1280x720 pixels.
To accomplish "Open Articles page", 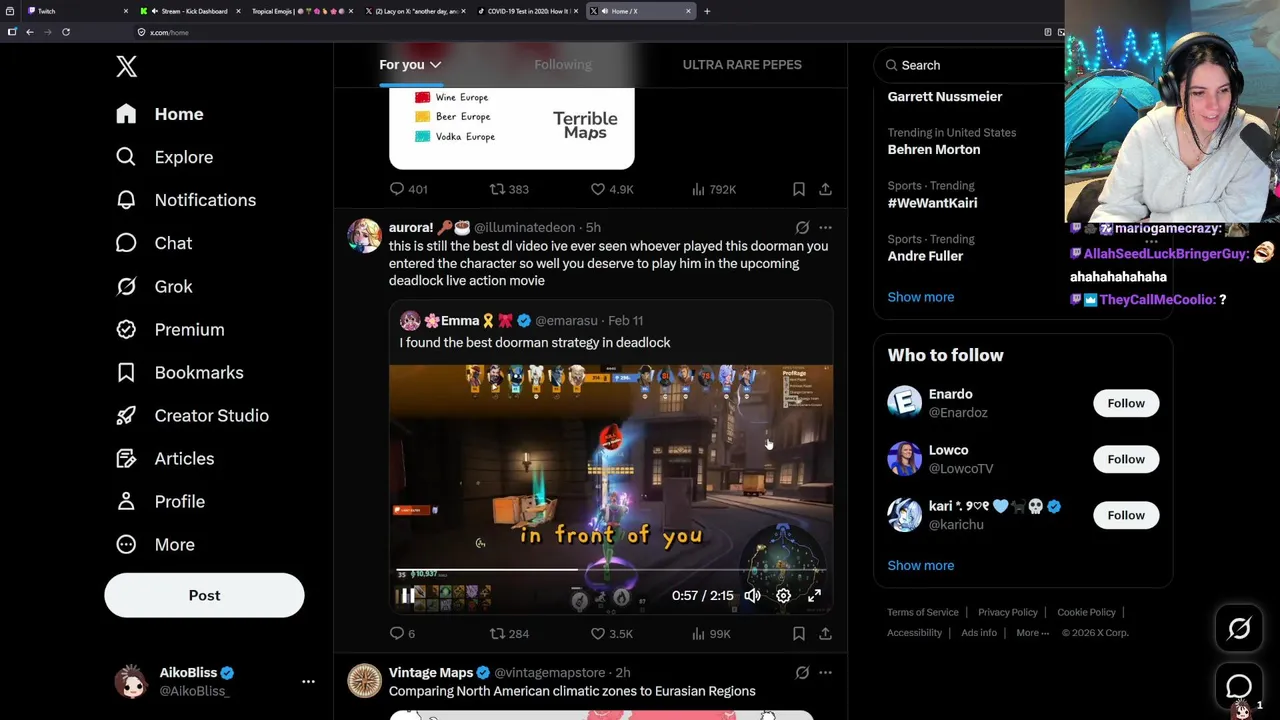I will tap(165, 458).
